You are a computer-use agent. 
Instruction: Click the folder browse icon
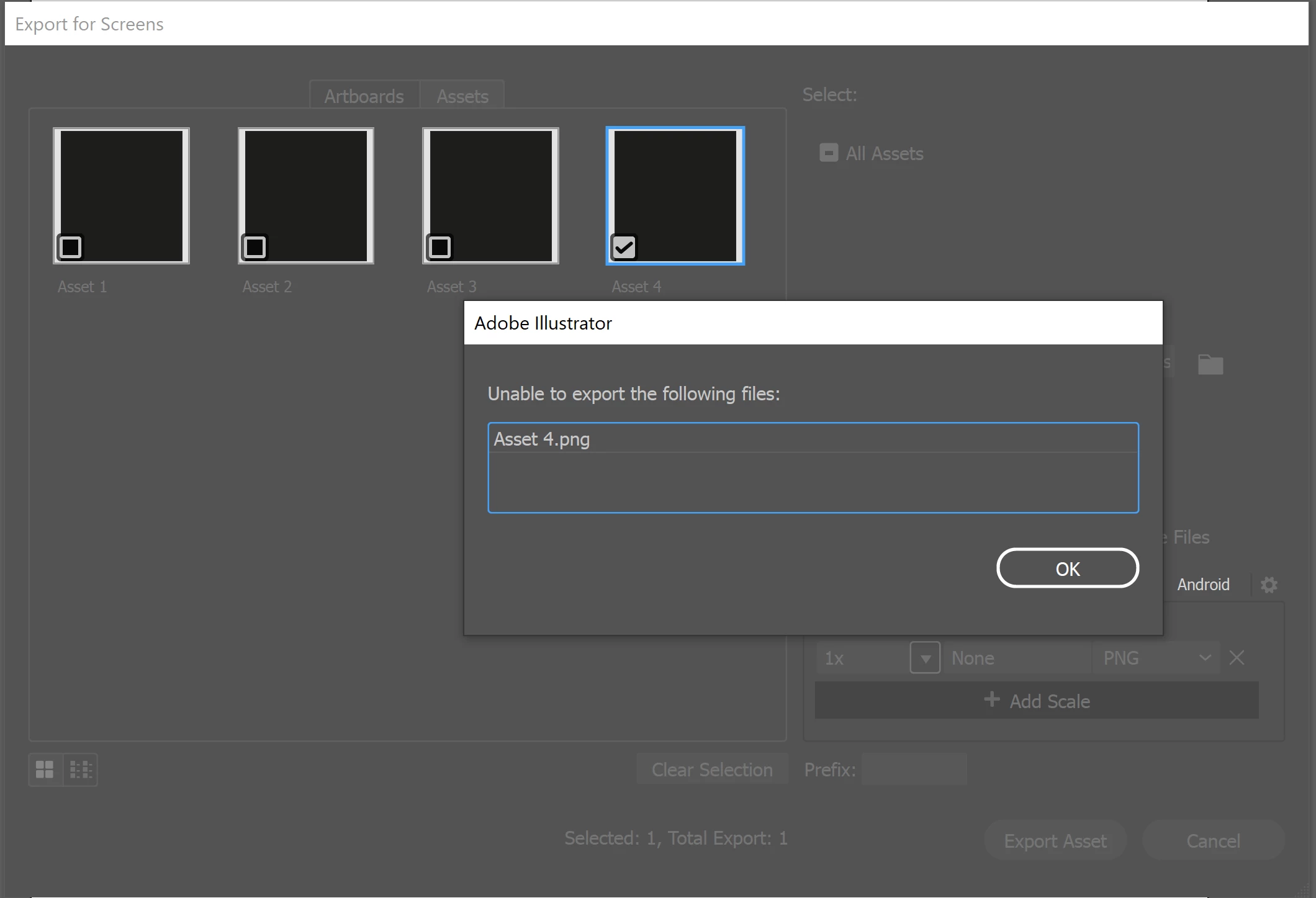point(1210,364)
